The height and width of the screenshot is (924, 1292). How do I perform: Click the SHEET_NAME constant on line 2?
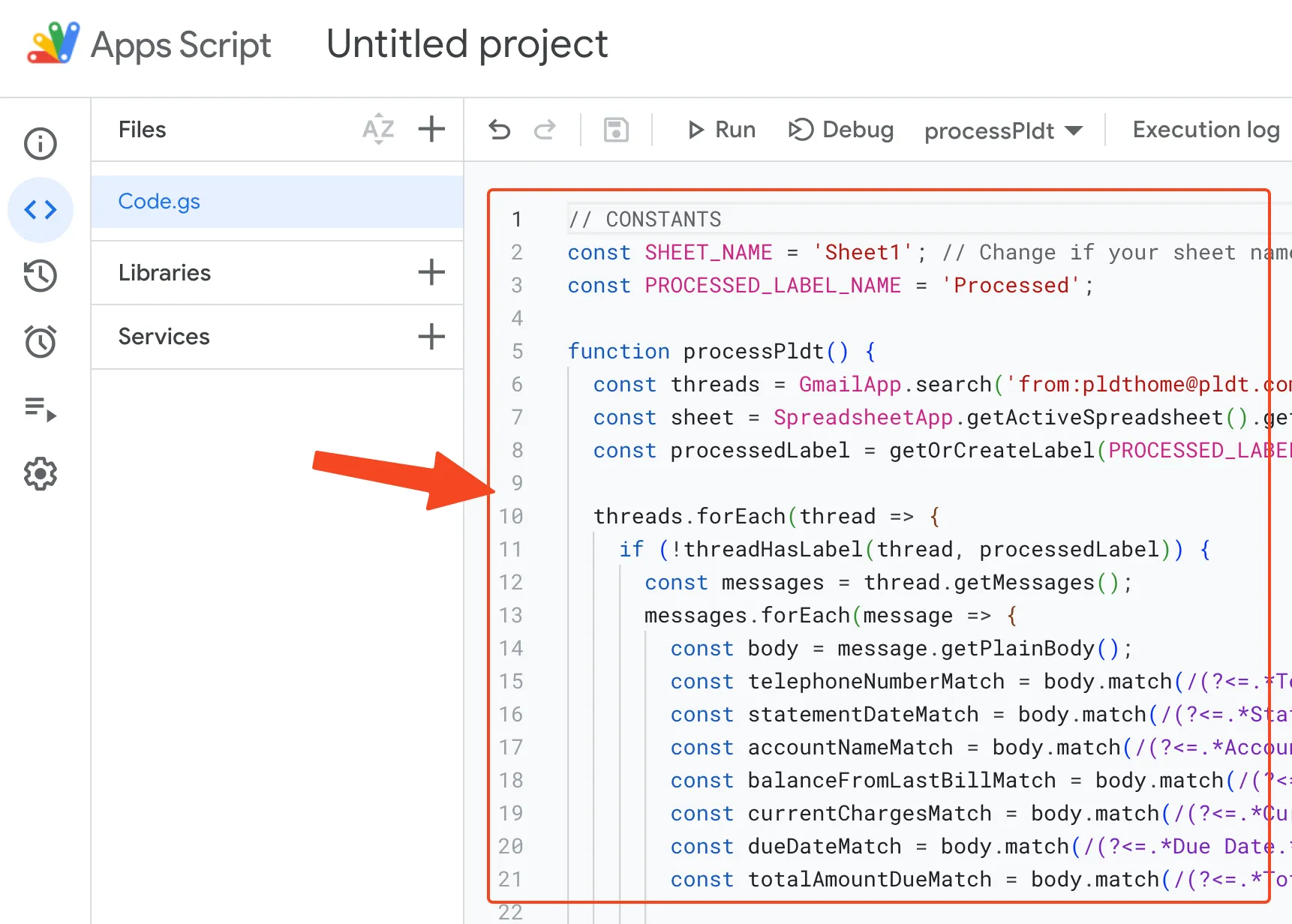[708, 252]
